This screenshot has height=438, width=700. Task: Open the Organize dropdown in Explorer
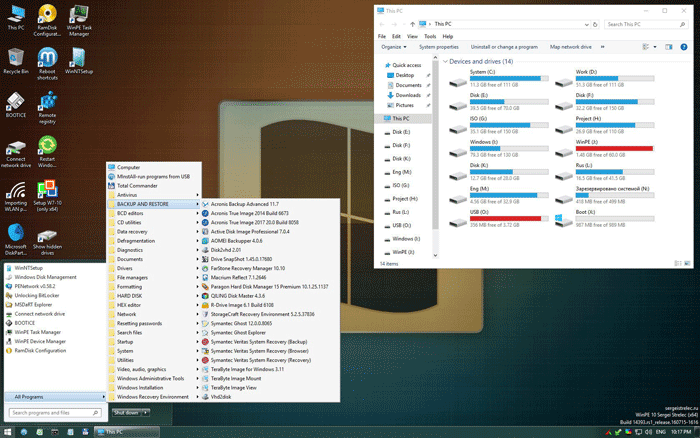coord(393,46)
